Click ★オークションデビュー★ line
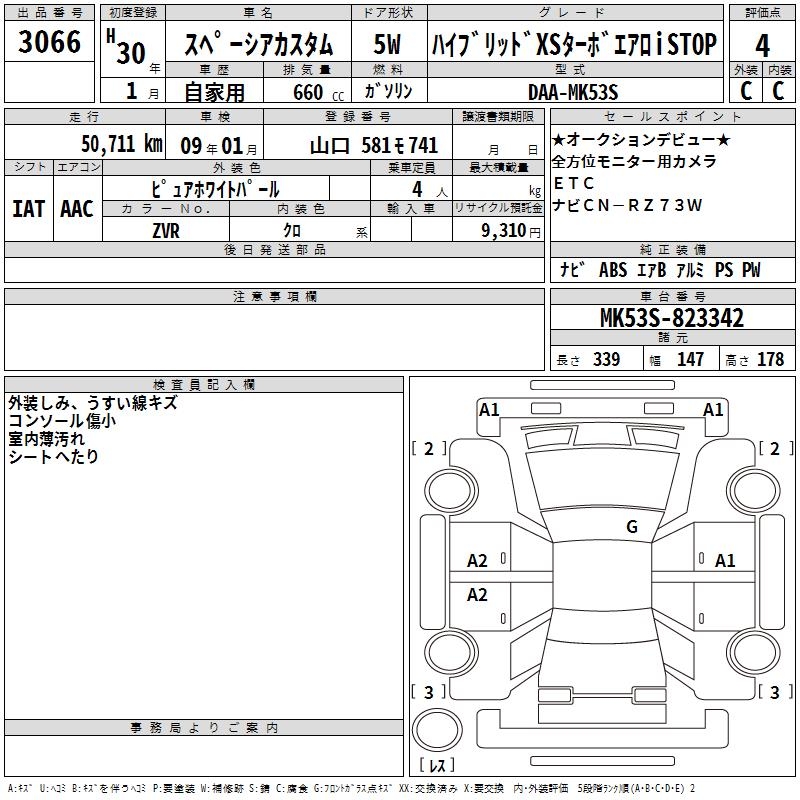The width and height of the screenshot is (800, 800). 641,139
